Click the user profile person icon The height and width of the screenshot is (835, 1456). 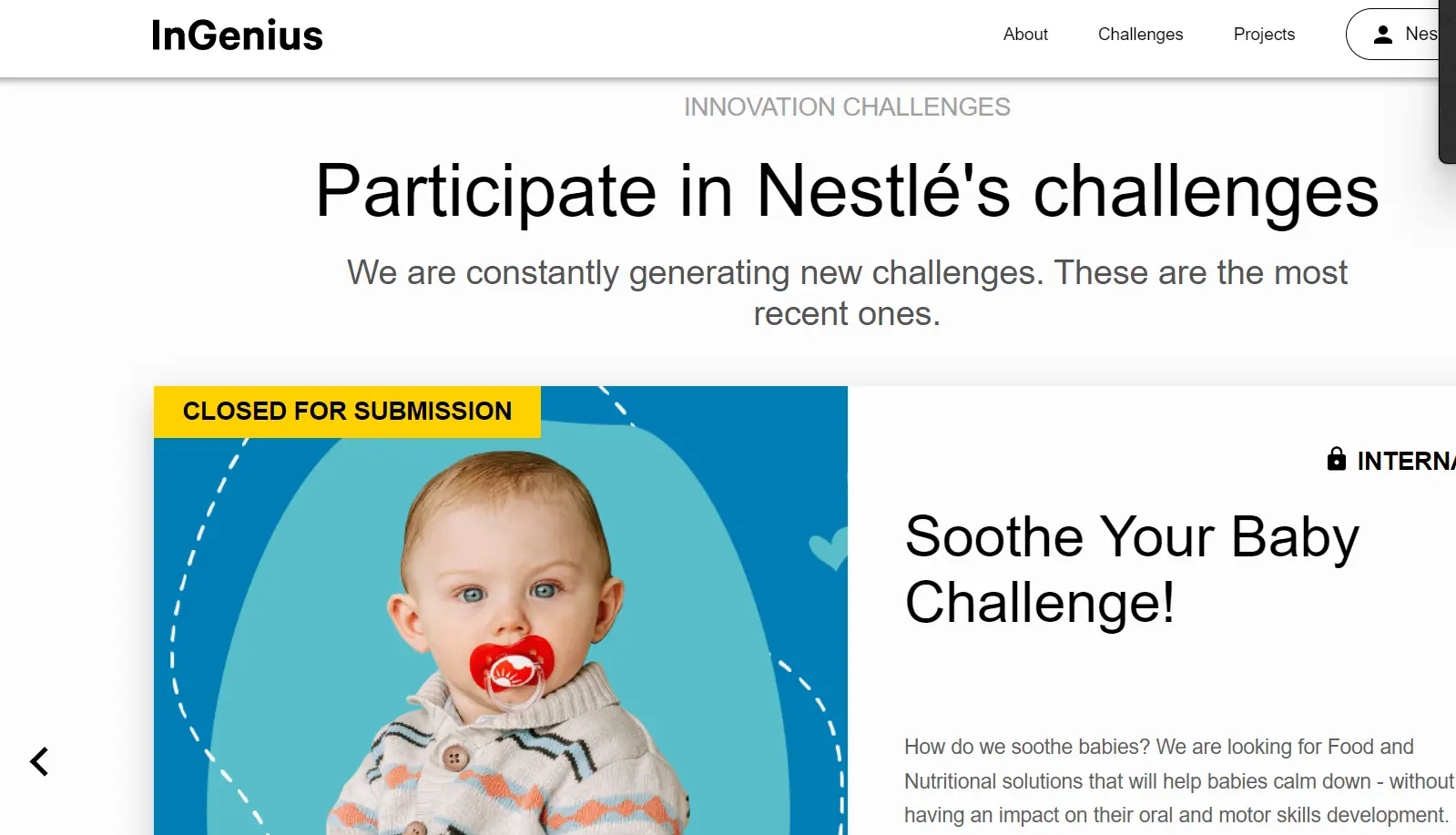tap(1383, 35)
